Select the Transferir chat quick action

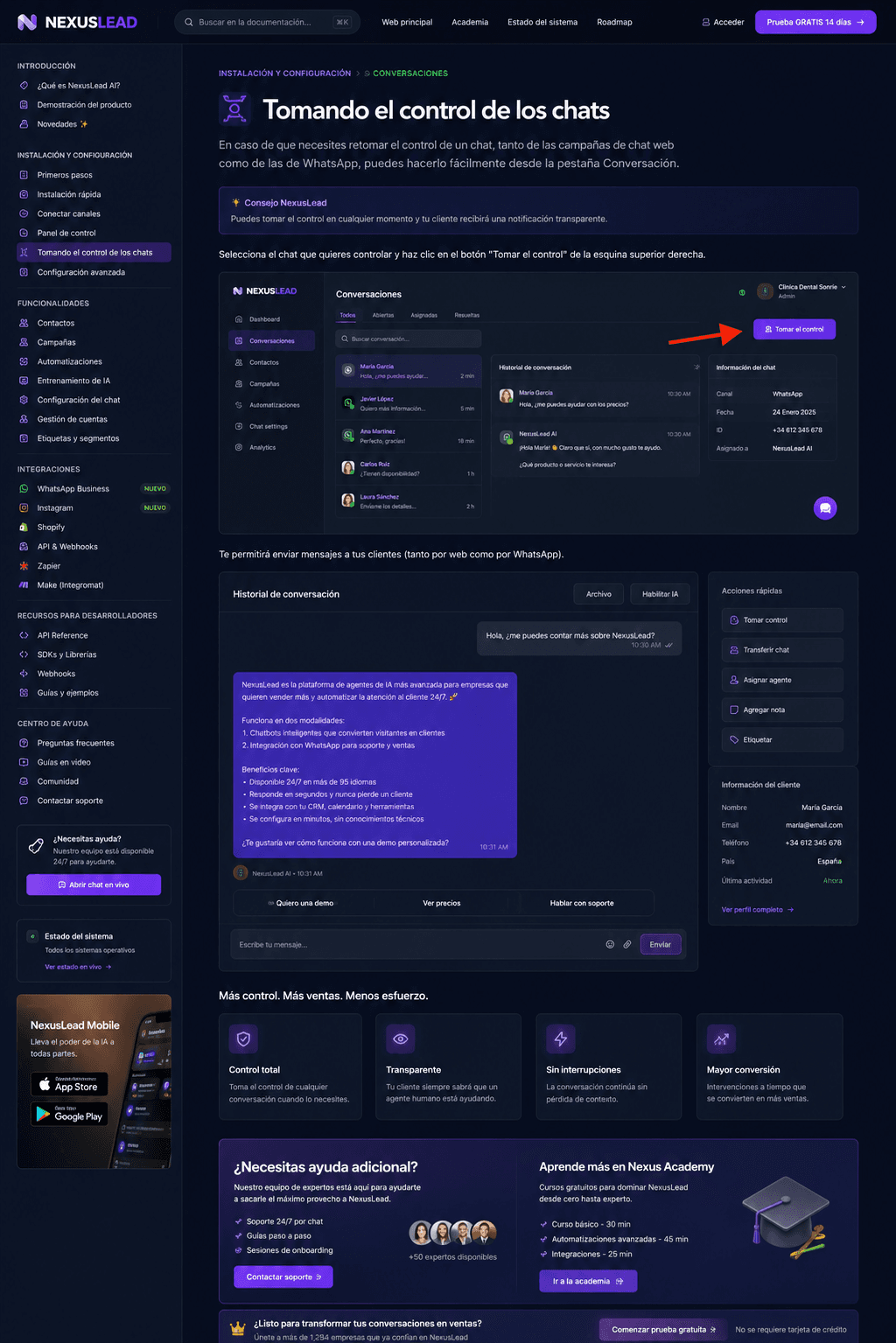click(x=782, y=650)
